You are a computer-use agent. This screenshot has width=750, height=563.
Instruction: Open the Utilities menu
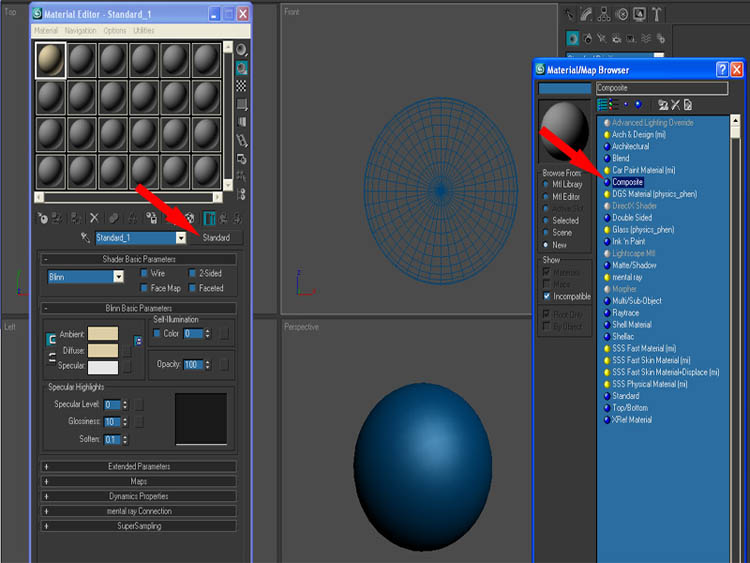click(144, 31)
